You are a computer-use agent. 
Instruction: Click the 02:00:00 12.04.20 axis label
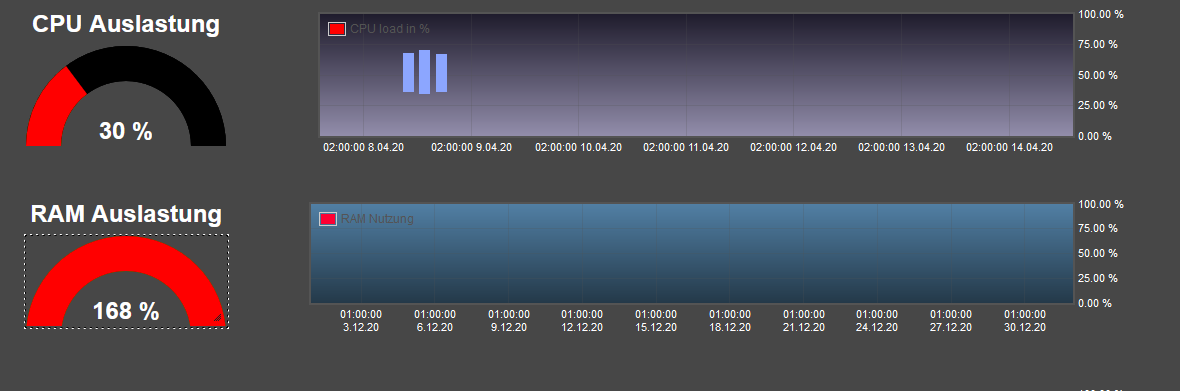793,147
